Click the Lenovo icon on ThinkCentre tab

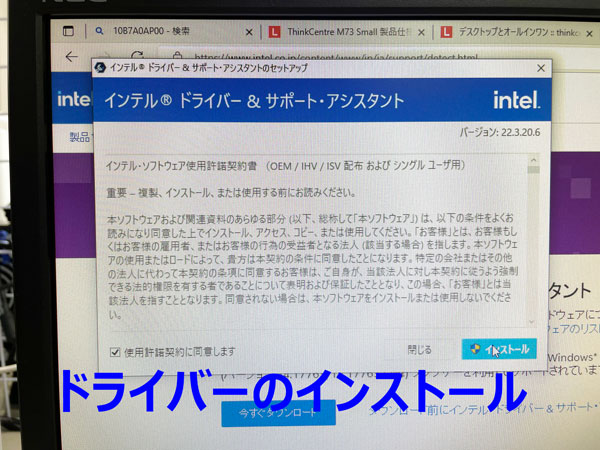click(274, 32)
